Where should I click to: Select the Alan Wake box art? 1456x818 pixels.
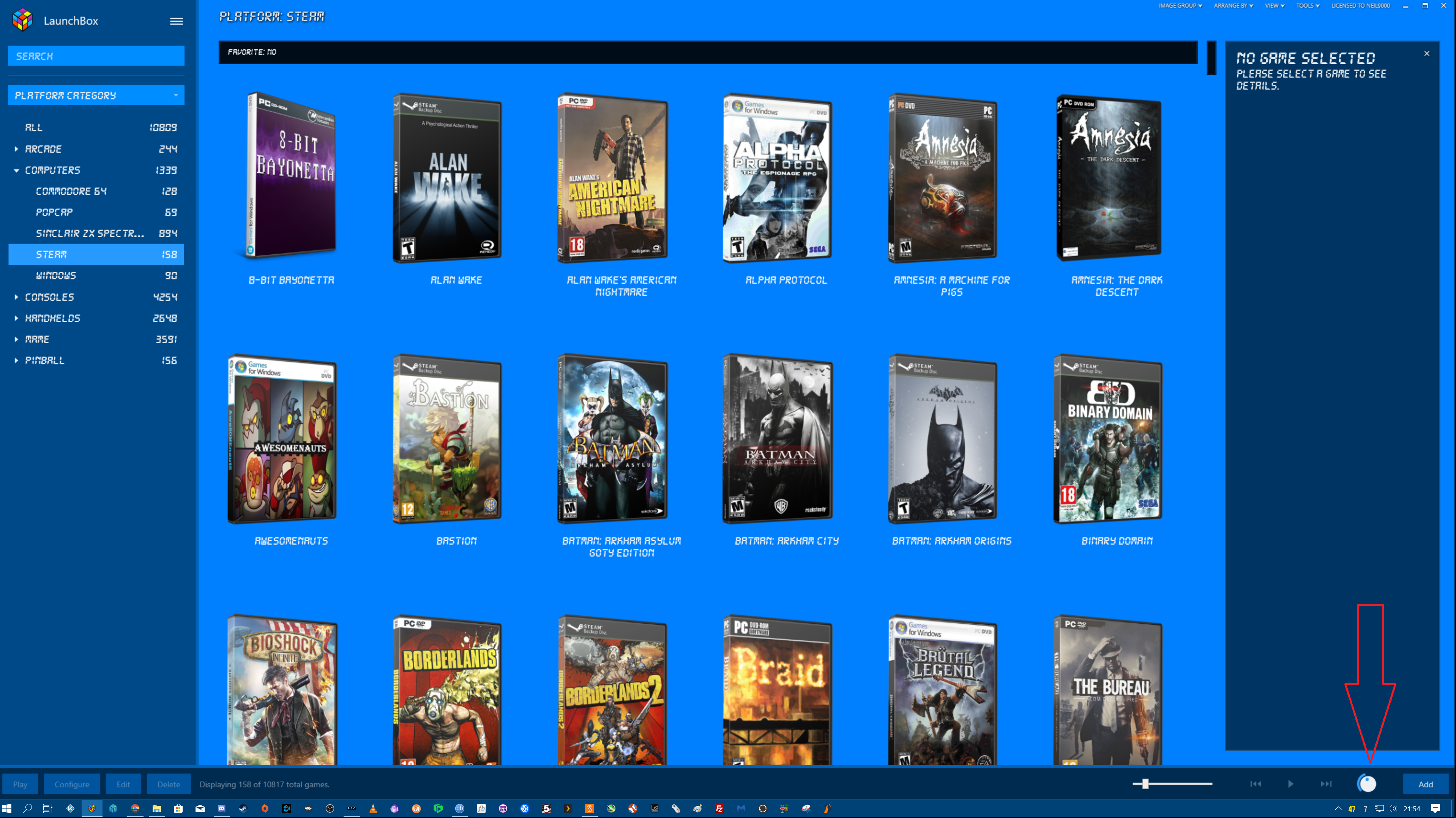[447, 178]
